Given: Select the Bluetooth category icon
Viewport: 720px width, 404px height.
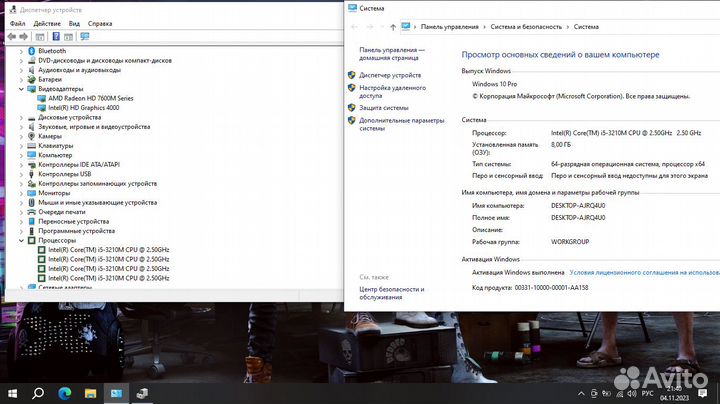Looking at the screenshot, I should [31, 51].
